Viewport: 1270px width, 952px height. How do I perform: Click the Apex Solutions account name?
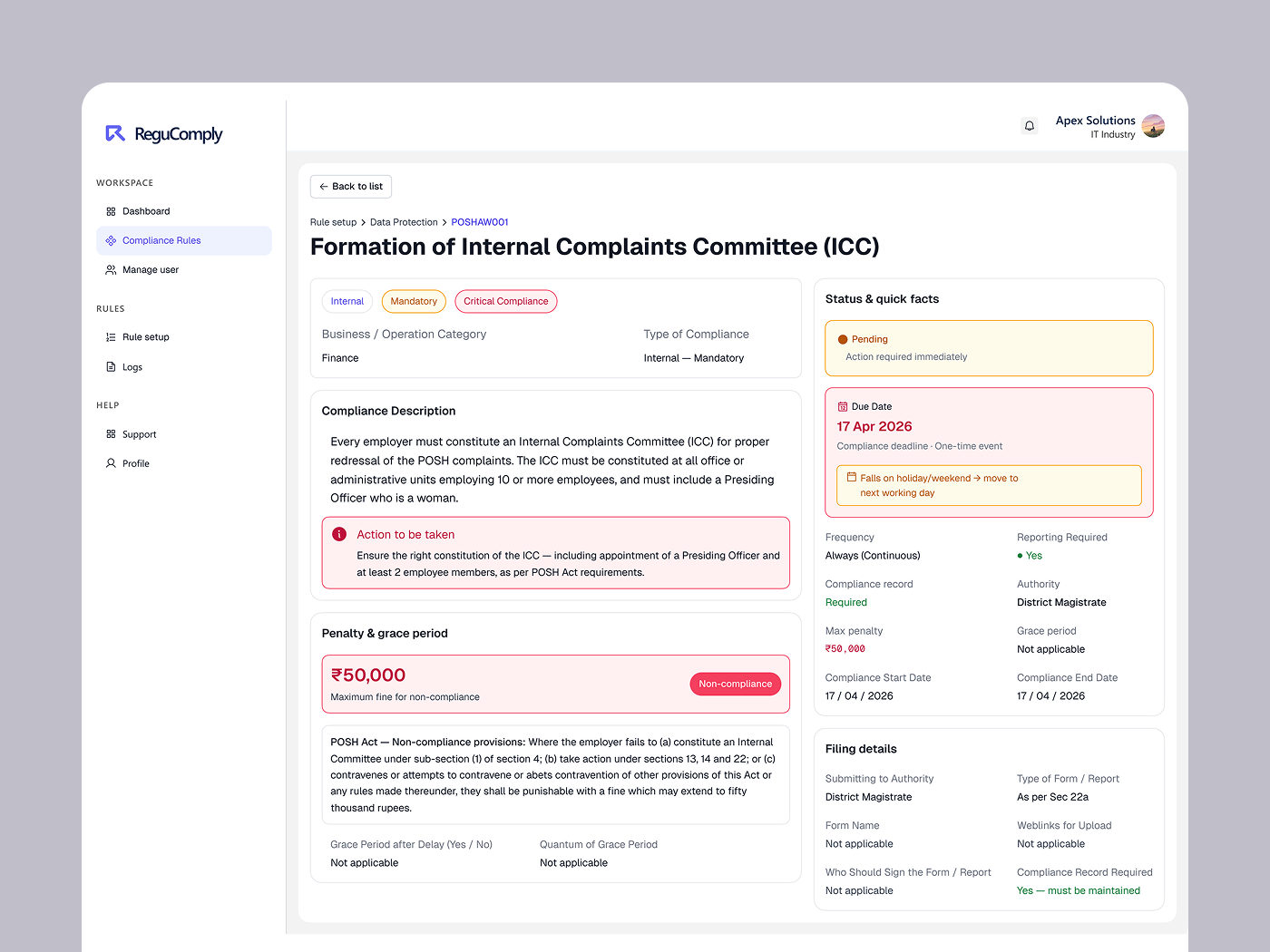pyautogui.click(x=1095, y=121)
